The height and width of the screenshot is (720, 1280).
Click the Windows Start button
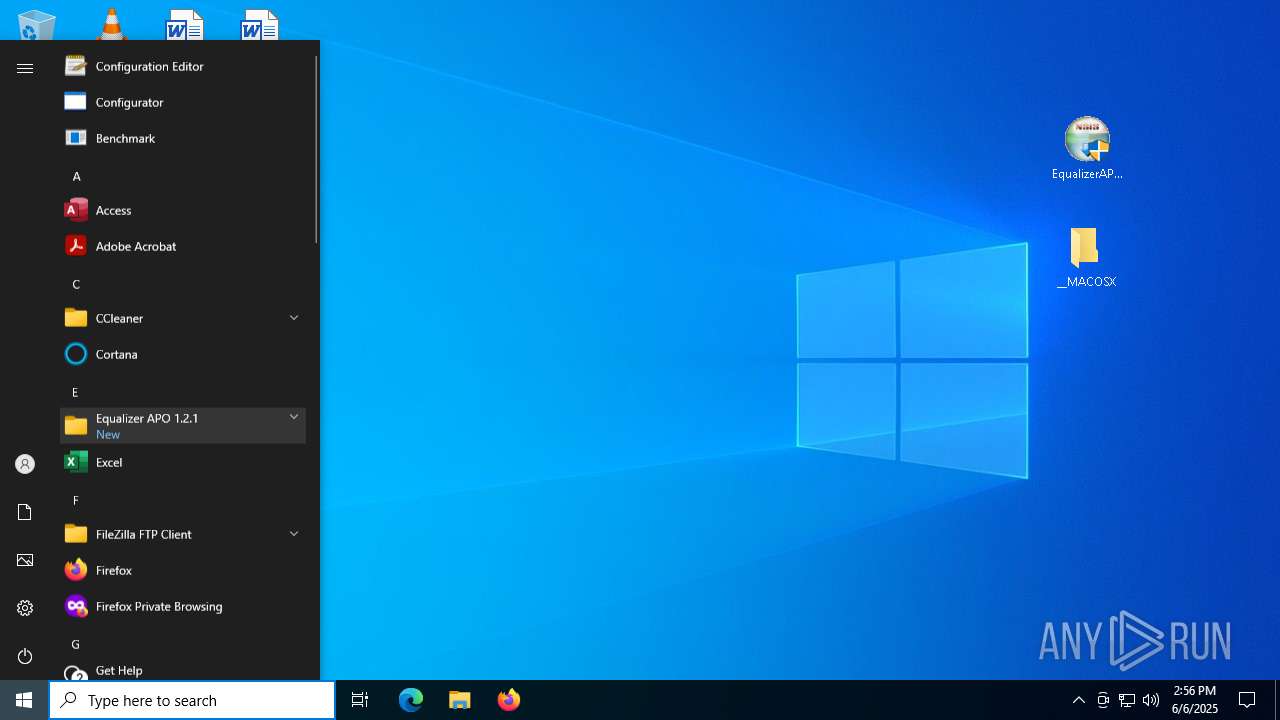click(24, 700)
